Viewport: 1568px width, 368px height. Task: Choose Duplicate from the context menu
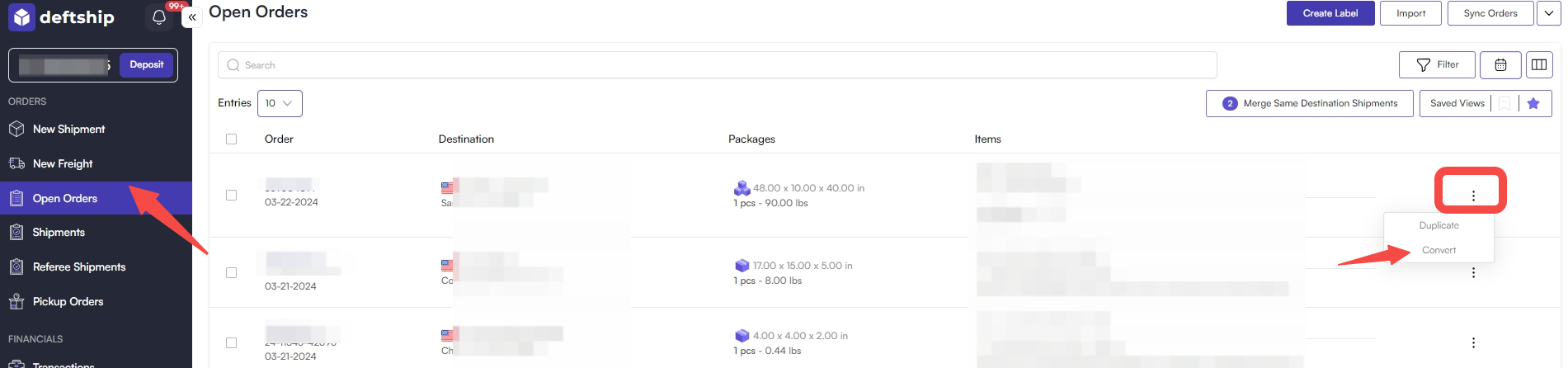[x=1439, y=225]
